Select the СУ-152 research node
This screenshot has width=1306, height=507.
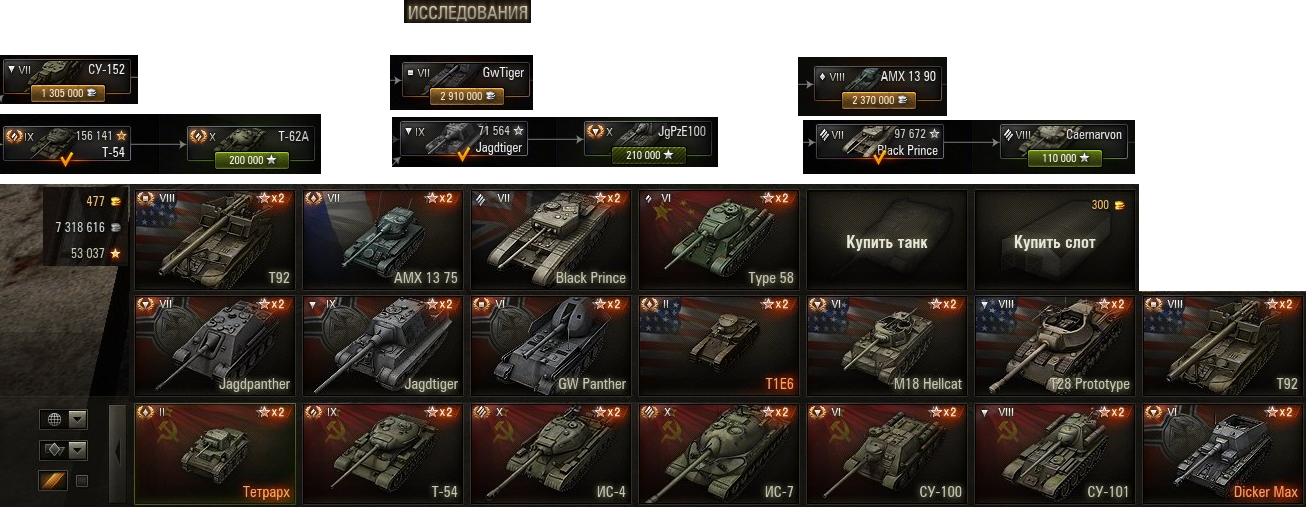coord(68,79)
